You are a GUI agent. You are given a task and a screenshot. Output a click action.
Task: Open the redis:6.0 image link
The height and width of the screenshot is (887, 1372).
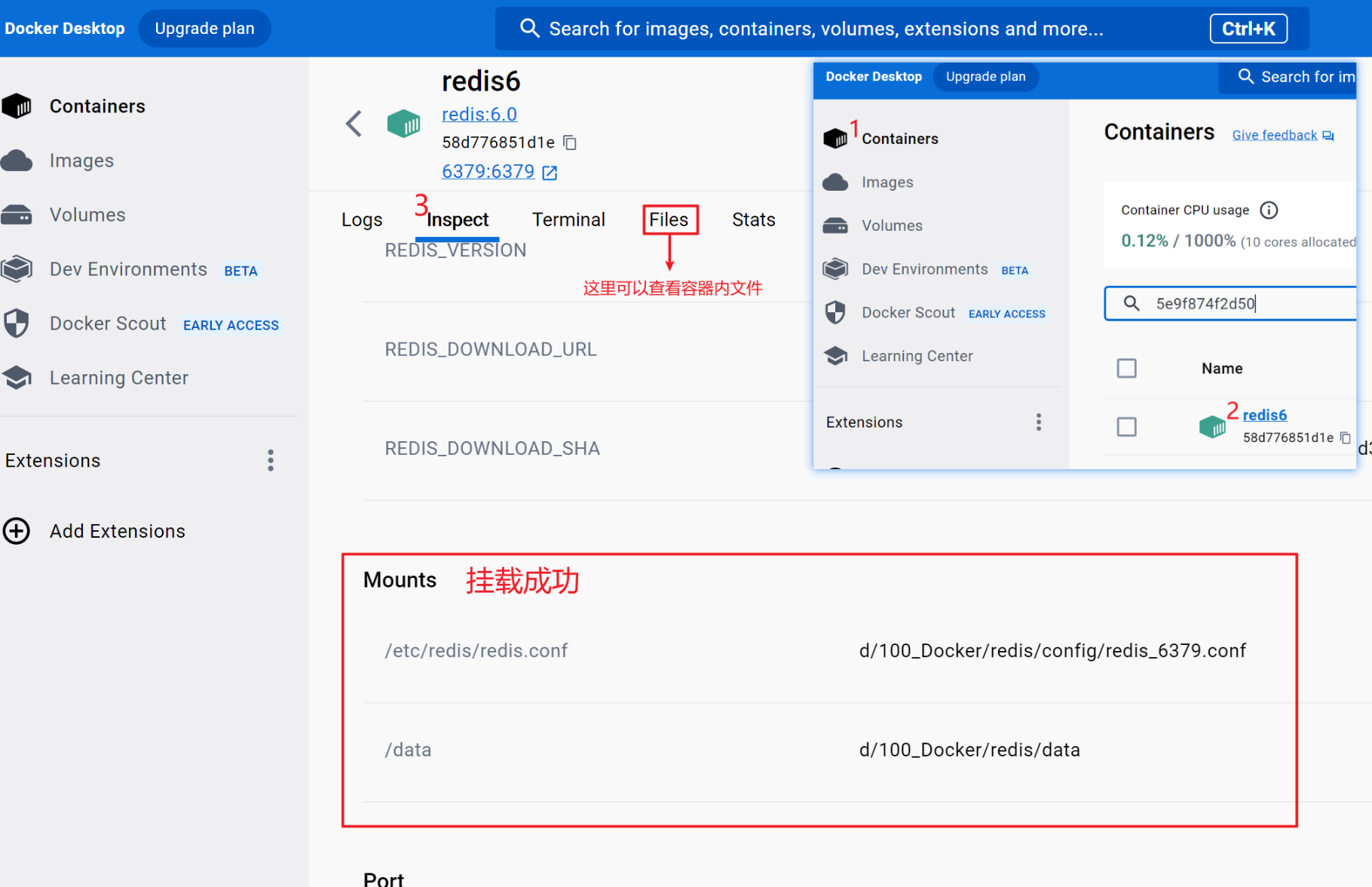coord(479,115)
